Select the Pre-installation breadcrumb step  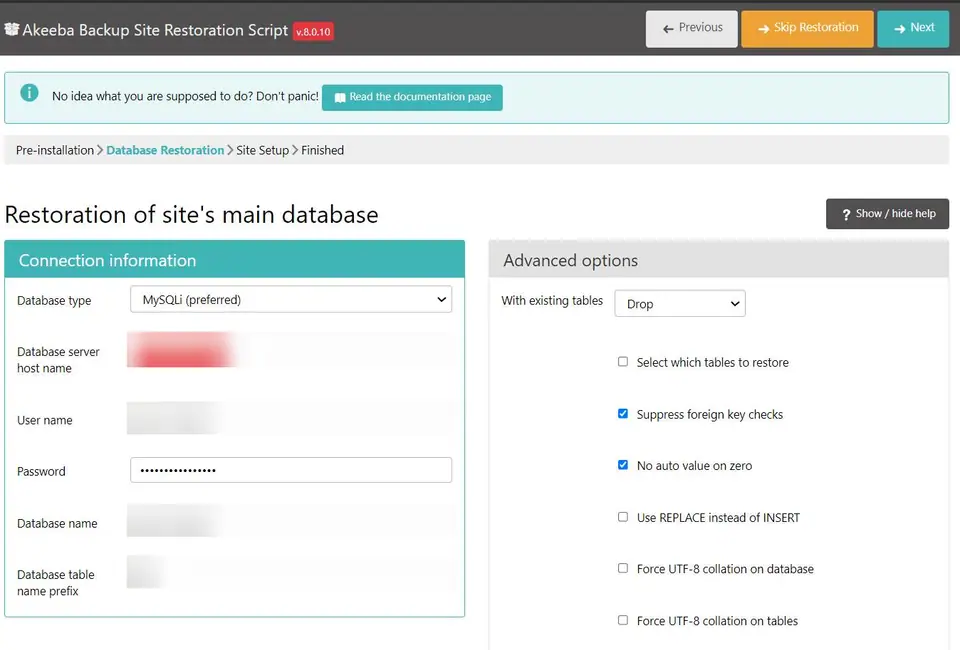(54, 150)
